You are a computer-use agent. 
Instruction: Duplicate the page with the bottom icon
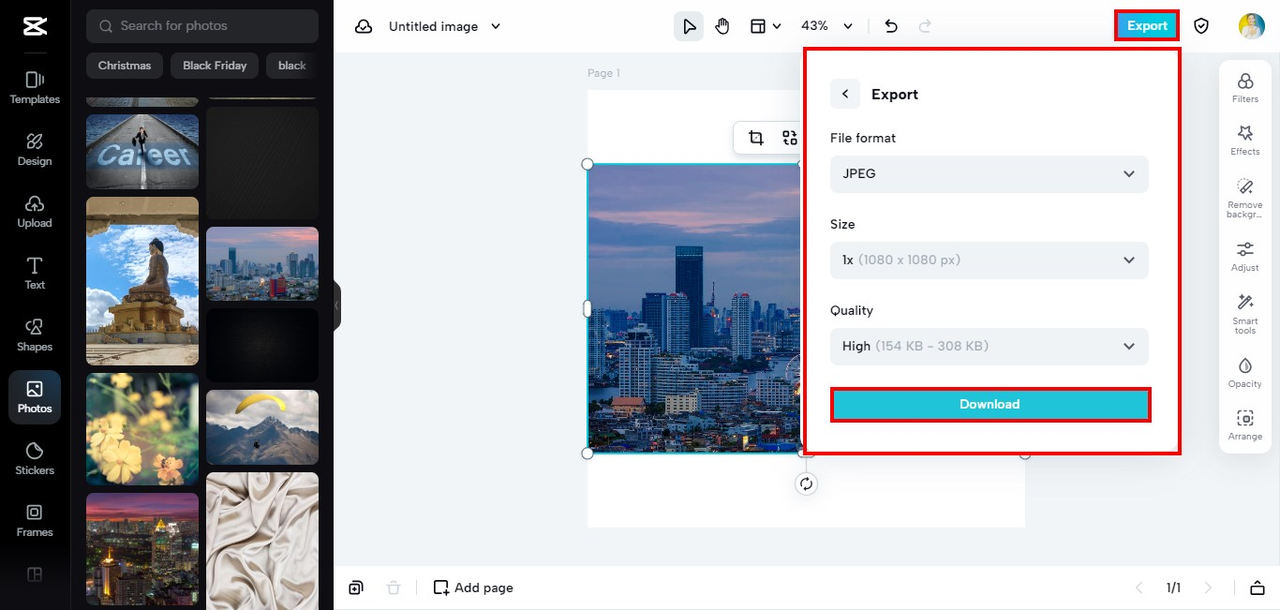[x=356, y=588]
